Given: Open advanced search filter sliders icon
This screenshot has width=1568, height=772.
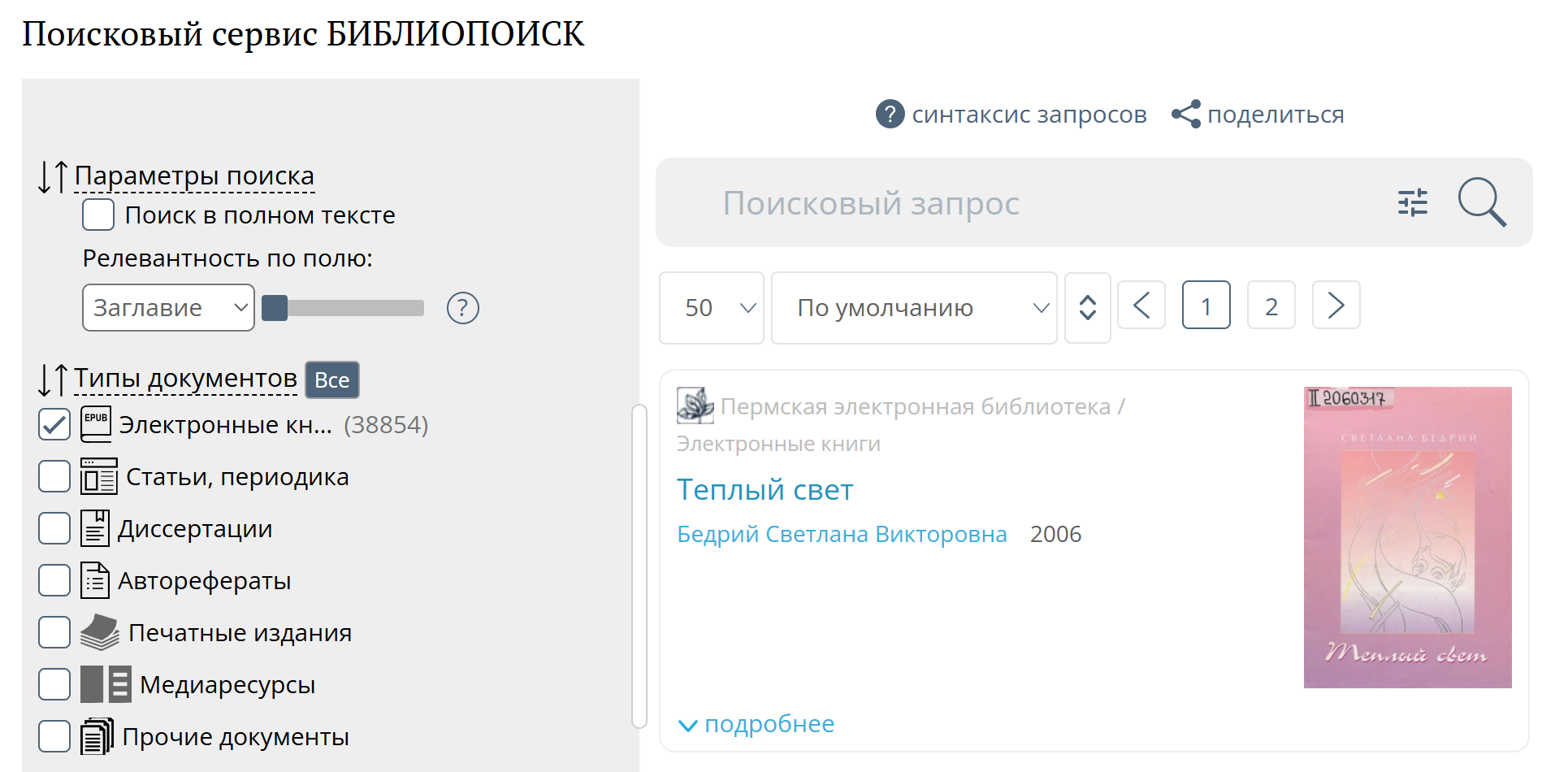Looking at the screenshot, I should point(1412,202).
